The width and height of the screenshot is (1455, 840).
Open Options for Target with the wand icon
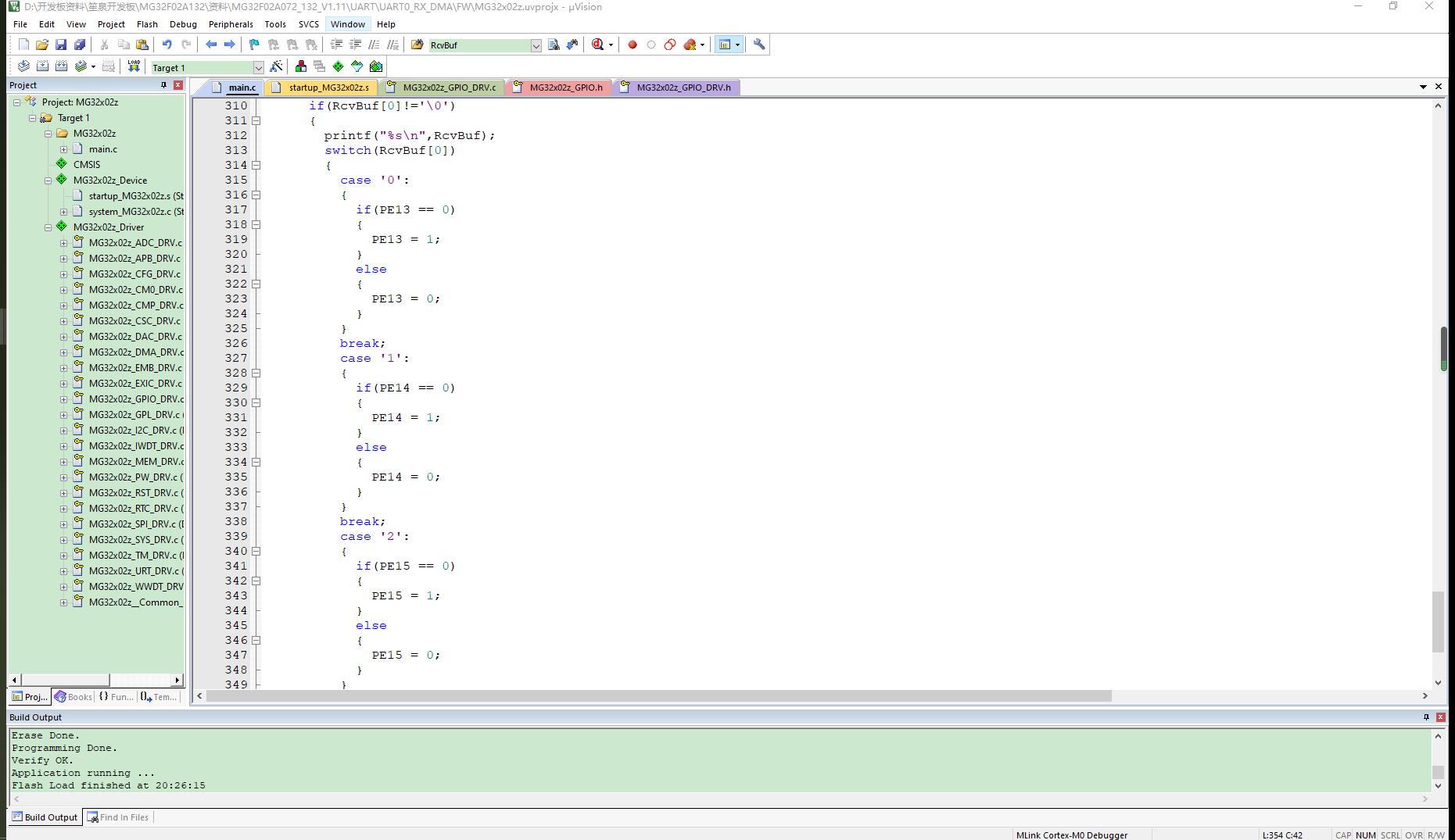276,66
